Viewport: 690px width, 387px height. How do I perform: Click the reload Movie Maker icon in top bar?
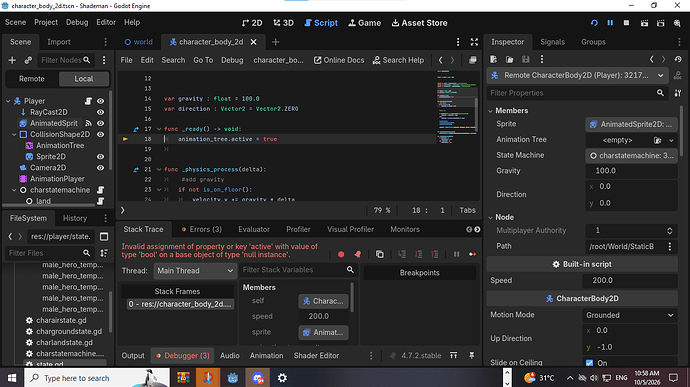pyautogui.click(x=594, y=23)
